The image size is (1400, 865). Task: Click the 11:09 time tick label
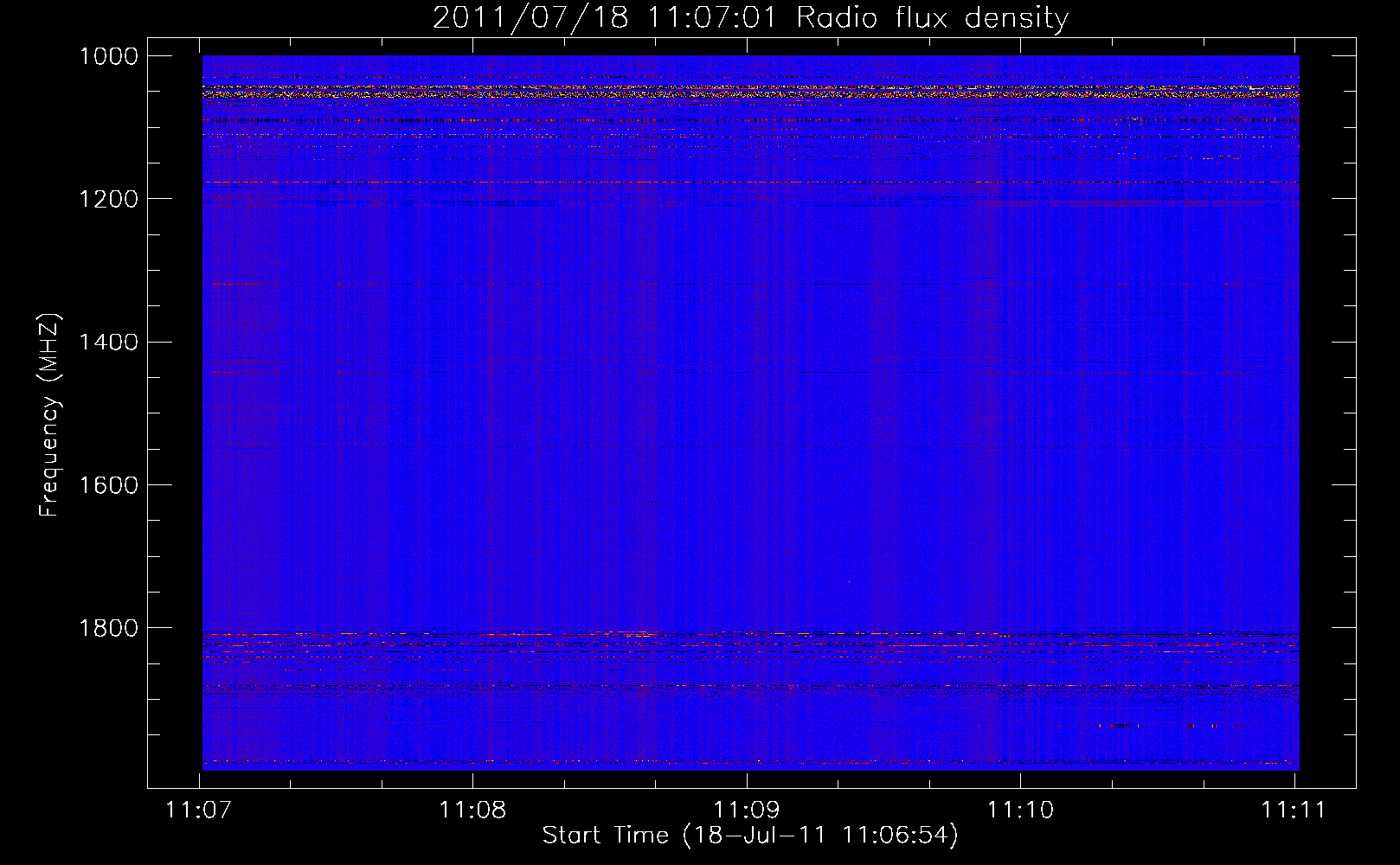coord(746,810)
